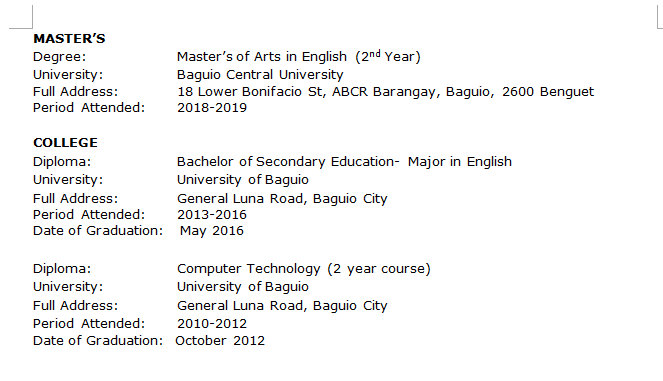
Task: Click 'Bachelor of Secondary Education' diploma text
Action: coord(286,162)
